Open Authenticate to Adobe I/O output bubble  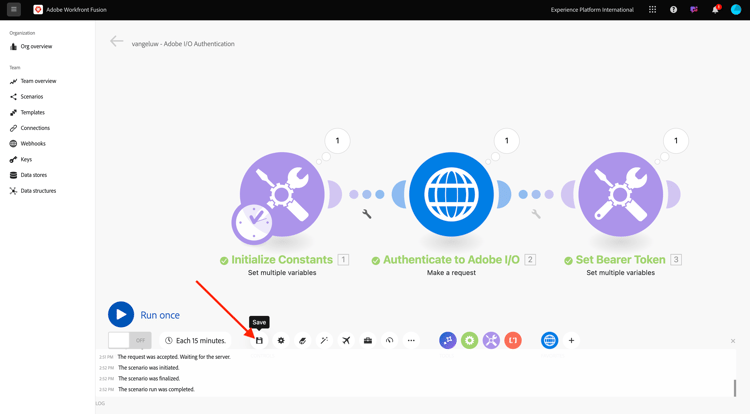507,141
